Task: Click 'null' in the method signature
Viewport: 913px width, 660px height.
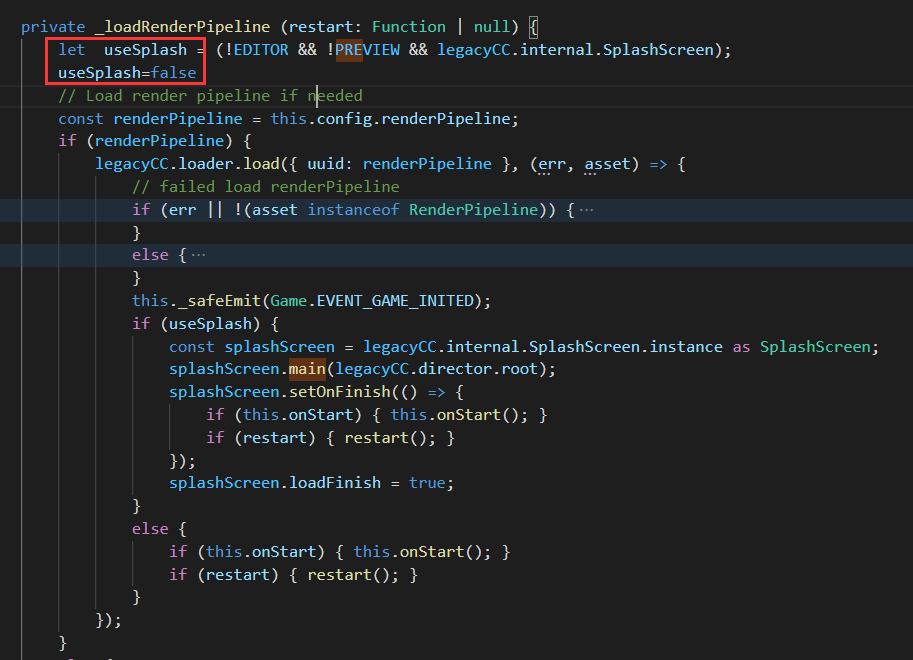Action: pyautogui.click(x=492, y=27)
